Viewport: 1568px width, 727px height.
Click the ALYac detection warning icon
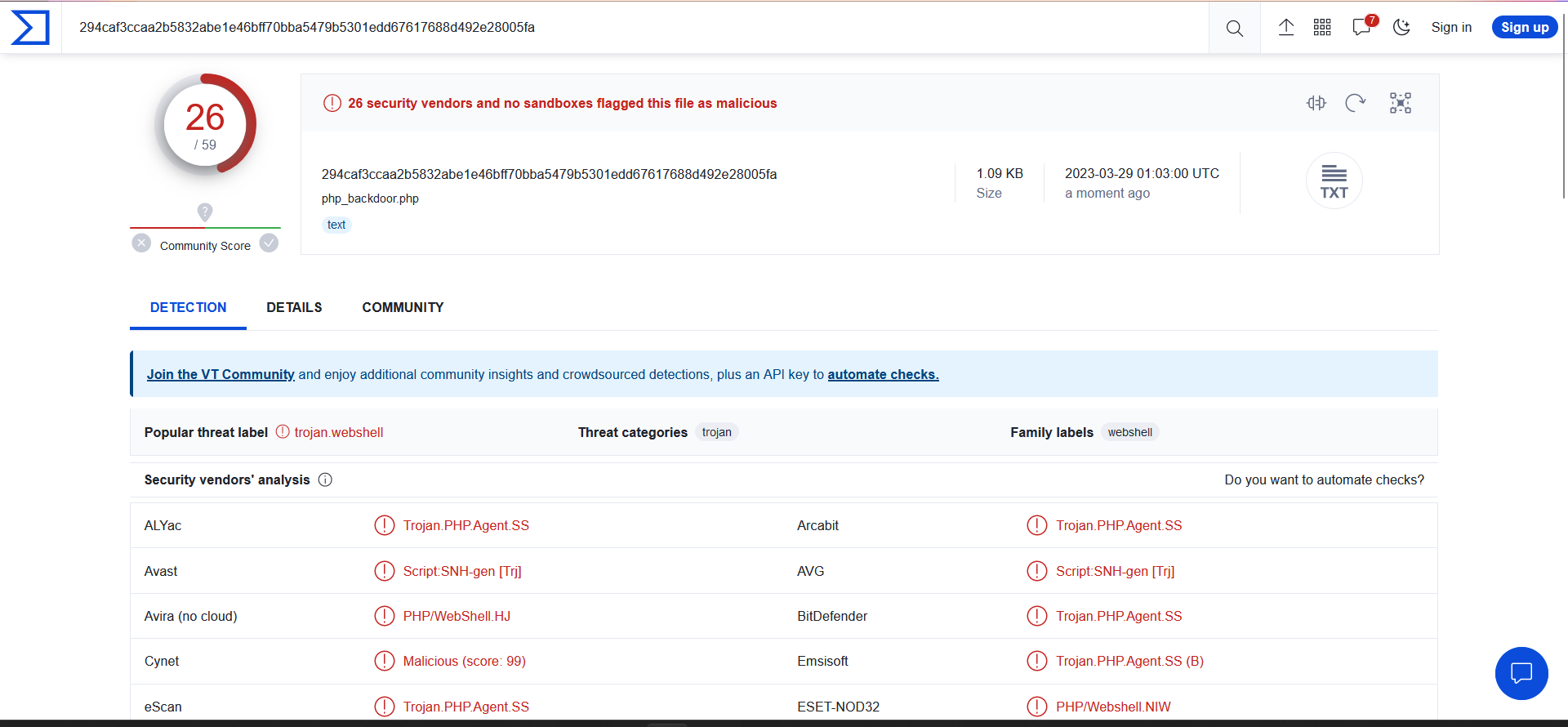tap(384, 525)
